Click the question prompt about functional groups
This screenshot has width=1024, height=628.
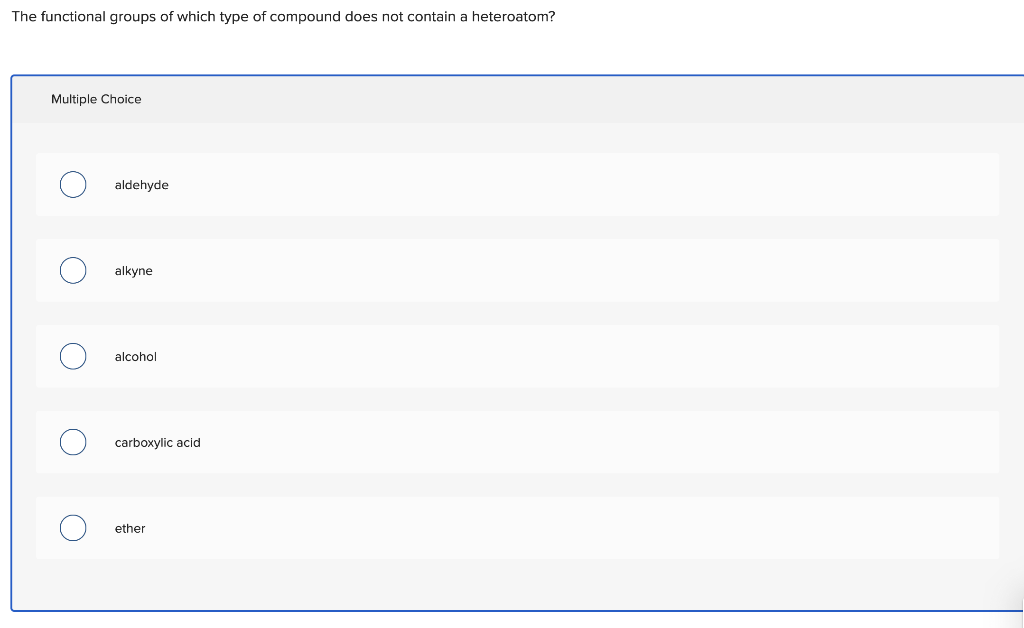pyautogui.click(x=283, y=17)
